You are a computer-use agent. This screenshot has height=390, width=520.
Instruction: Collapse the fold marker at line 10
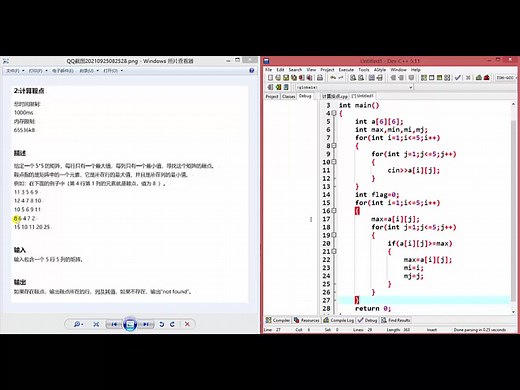point(334,162)
